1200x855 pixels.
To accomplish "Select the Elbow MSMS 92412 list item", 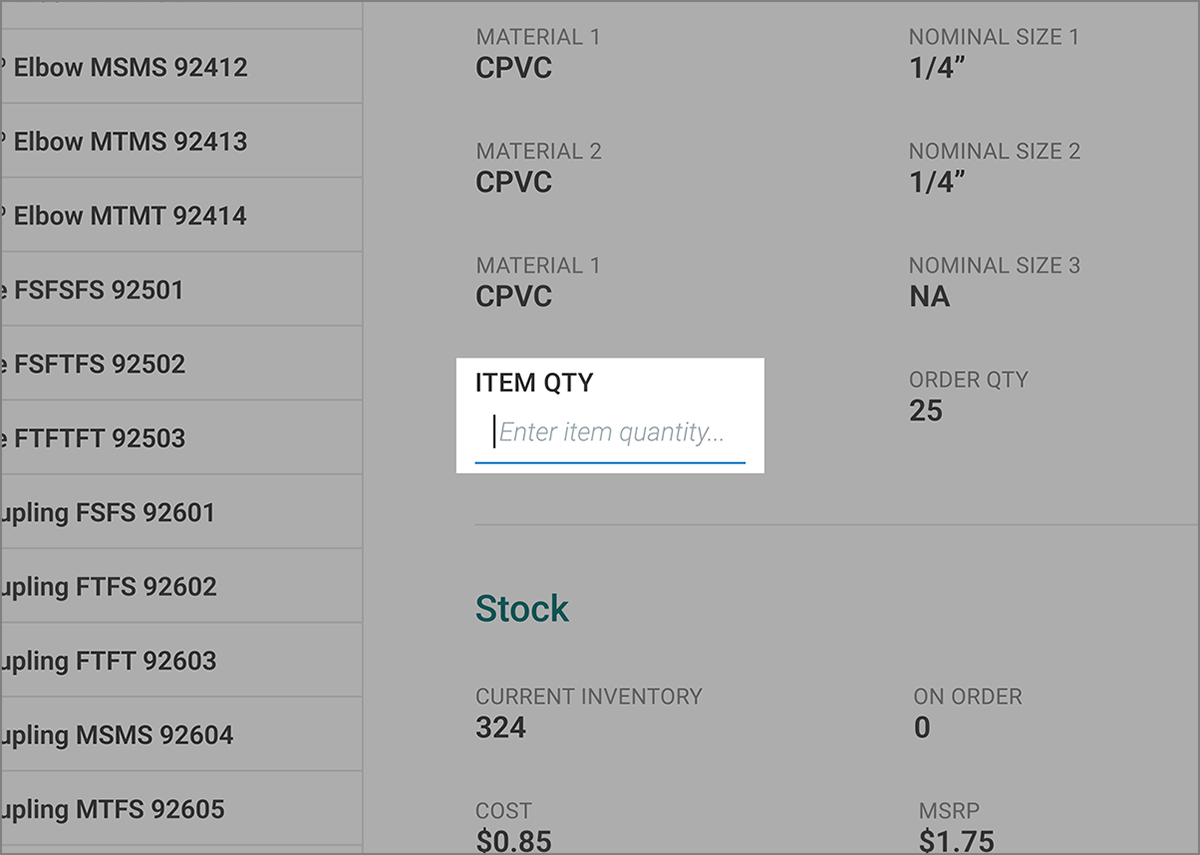I will [x=181, y=67].
